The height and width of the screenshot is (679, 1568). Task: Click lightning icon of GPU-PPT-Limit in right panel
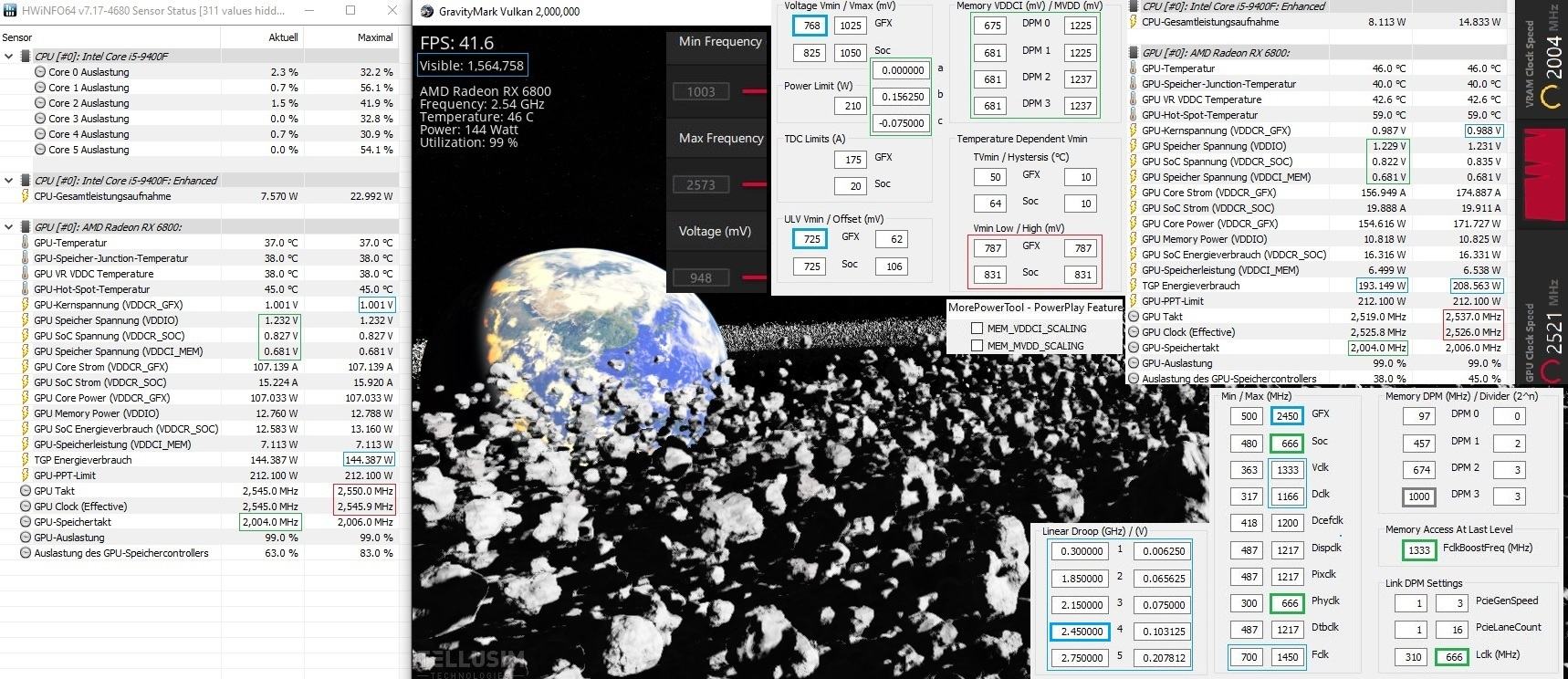point(1134,301)
